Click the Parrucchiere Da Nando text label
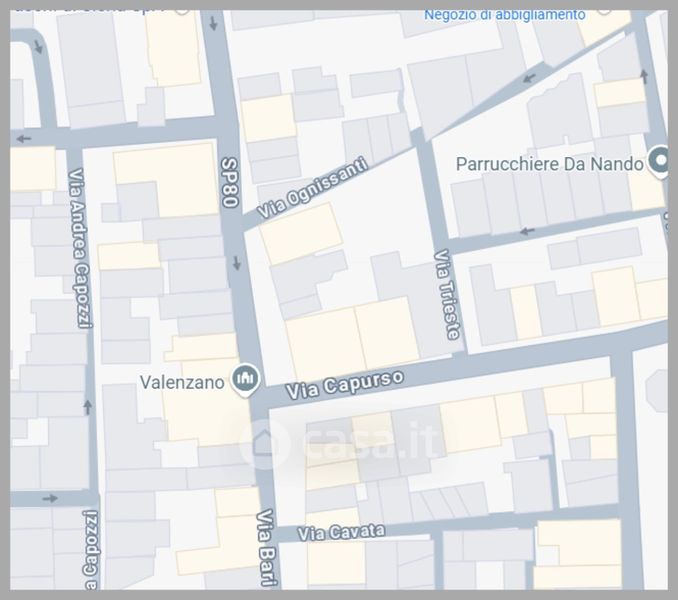The width and height of the screenshot is (678, 600). pyautogui.click(x=549, y=164)
